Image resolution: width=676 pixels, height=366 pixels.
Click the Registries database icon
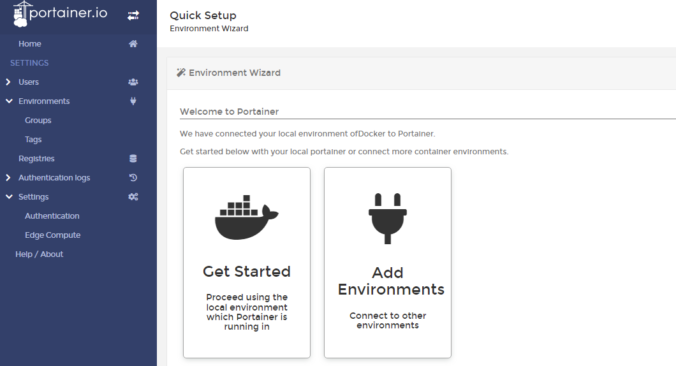click(x=133, y=159)
